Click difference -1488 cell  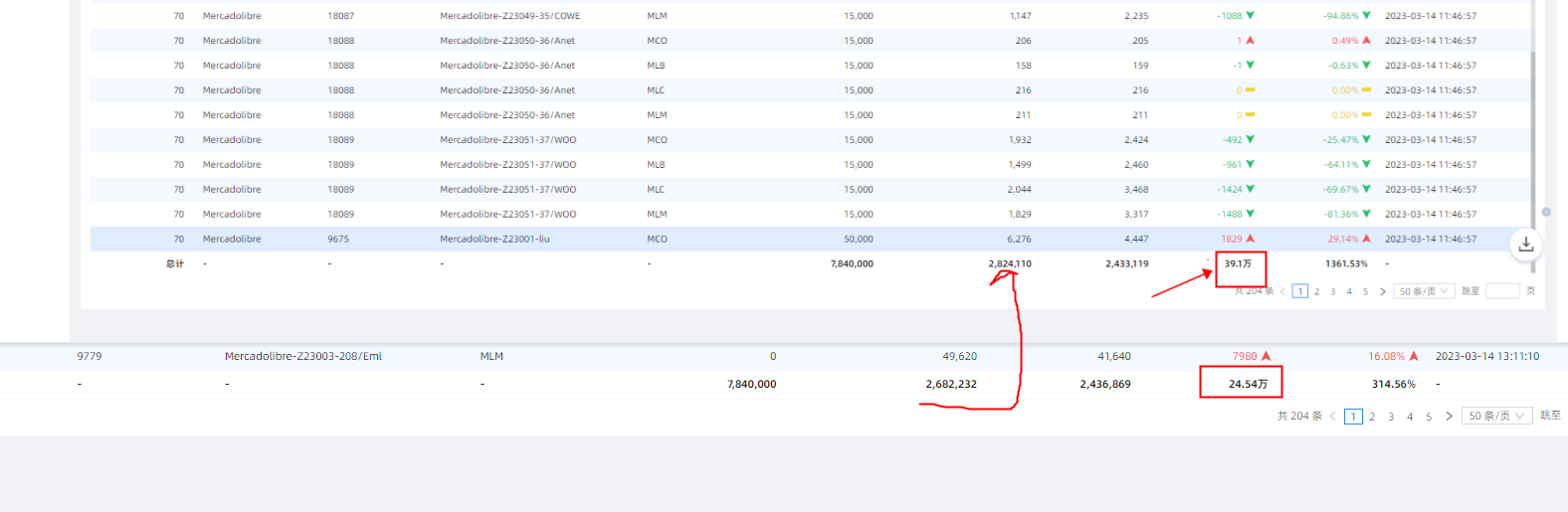[1230, 215]
